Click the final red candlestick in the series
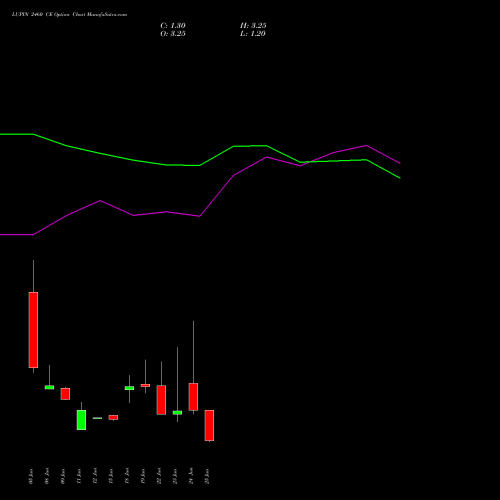 coord(209,425)
